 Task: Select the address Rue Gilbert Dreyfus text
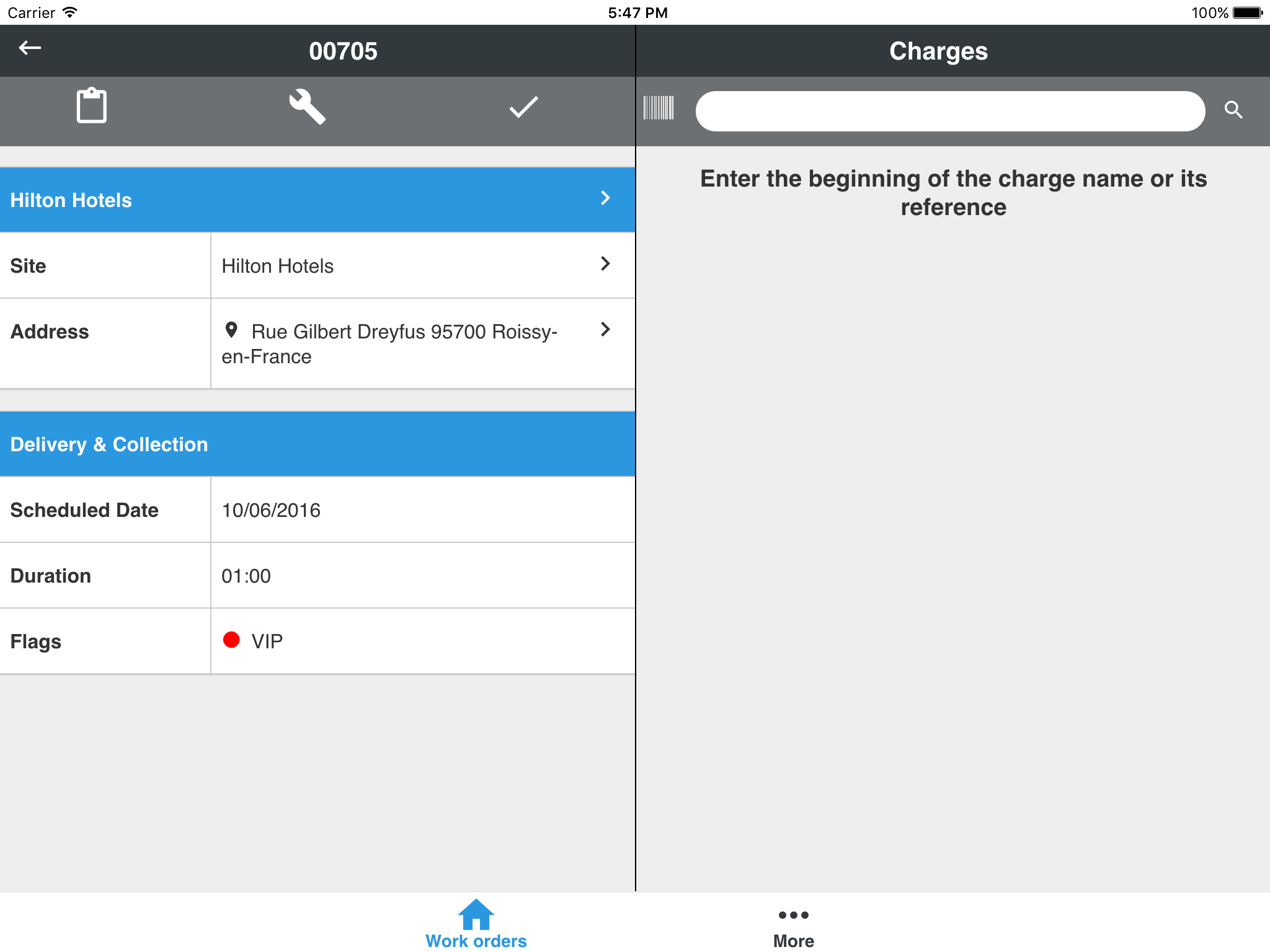389,344
